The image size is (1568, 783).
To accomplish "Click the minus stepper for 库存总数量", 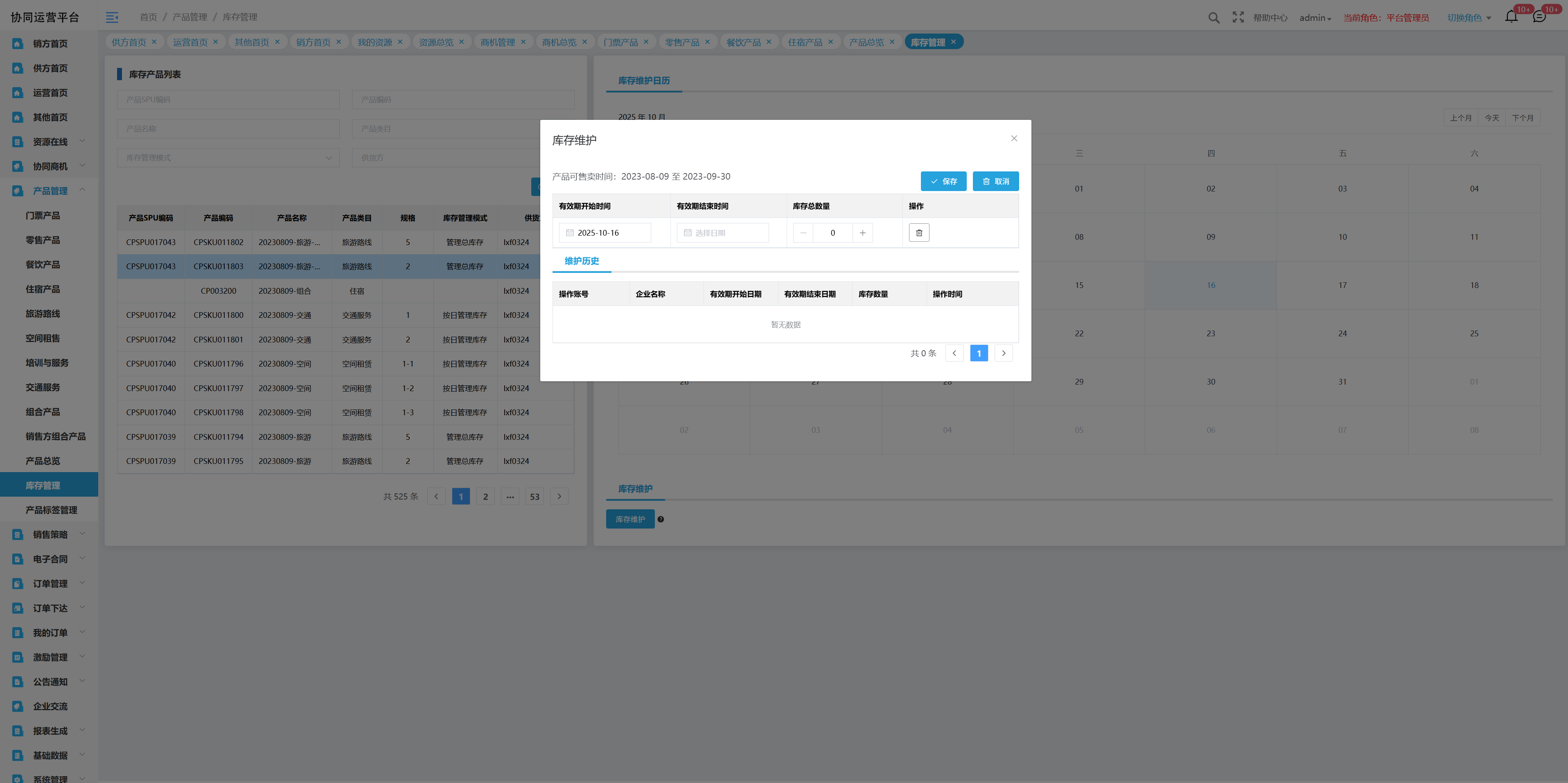I will point(803,233).
